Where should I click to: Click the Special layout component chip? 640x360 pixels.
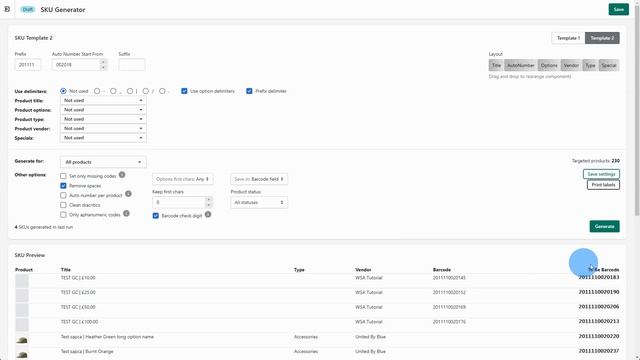pyautogui.click(x=609, y=65)
